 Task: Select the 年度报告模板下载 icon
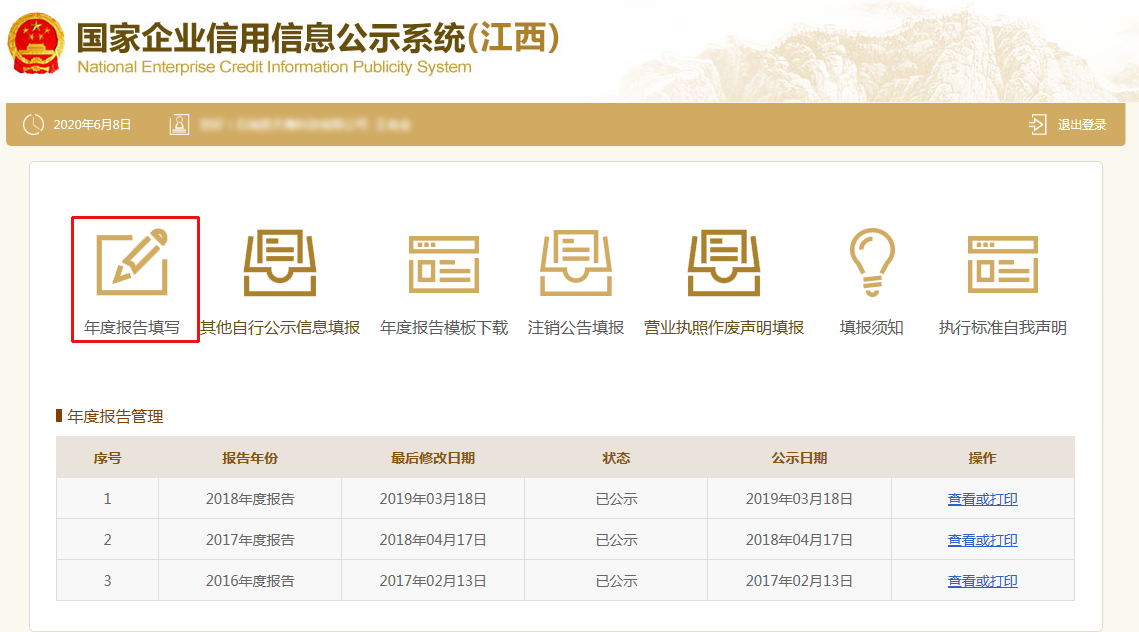click(443, 264)
